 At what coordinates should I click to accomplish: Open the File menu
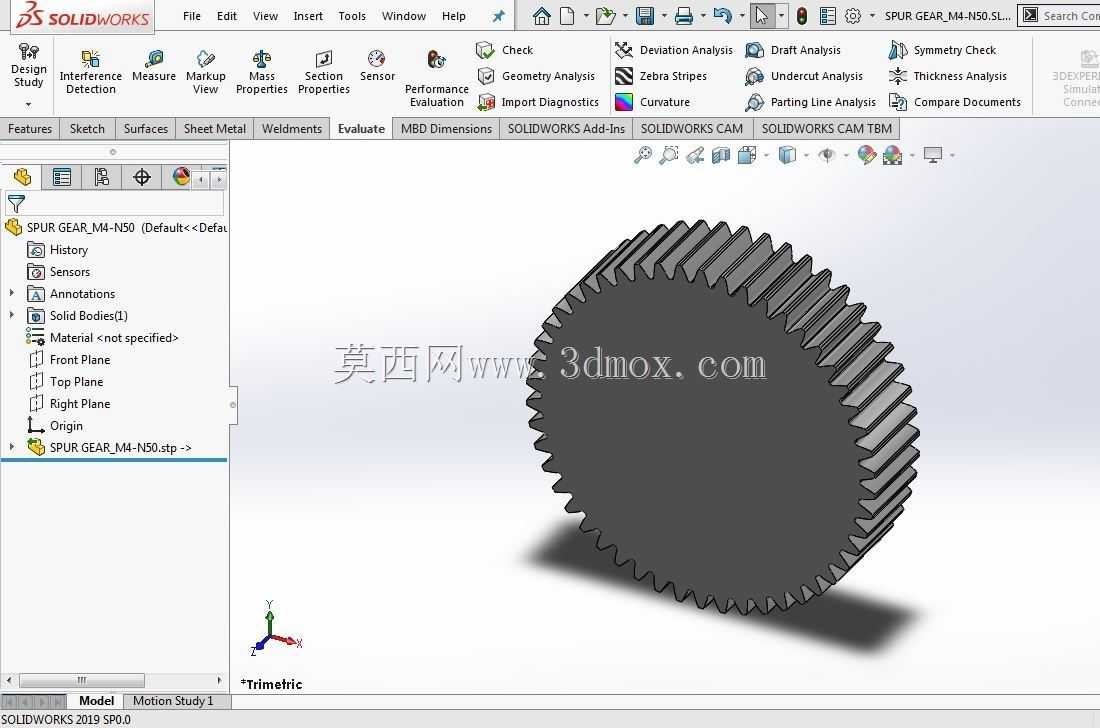pyautogui.click(x=192, y=15)
